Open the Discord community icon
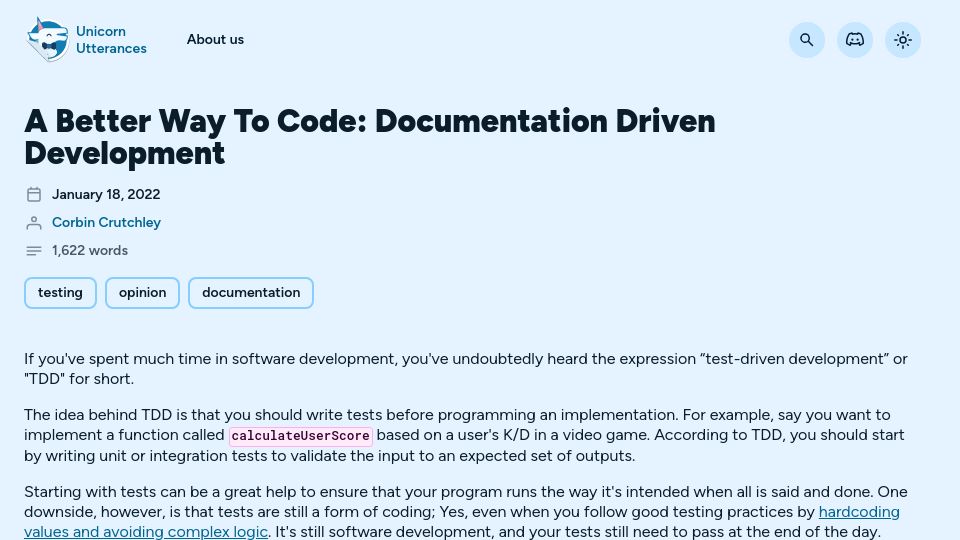Screen dimensions: 960x540 [855, 40]
